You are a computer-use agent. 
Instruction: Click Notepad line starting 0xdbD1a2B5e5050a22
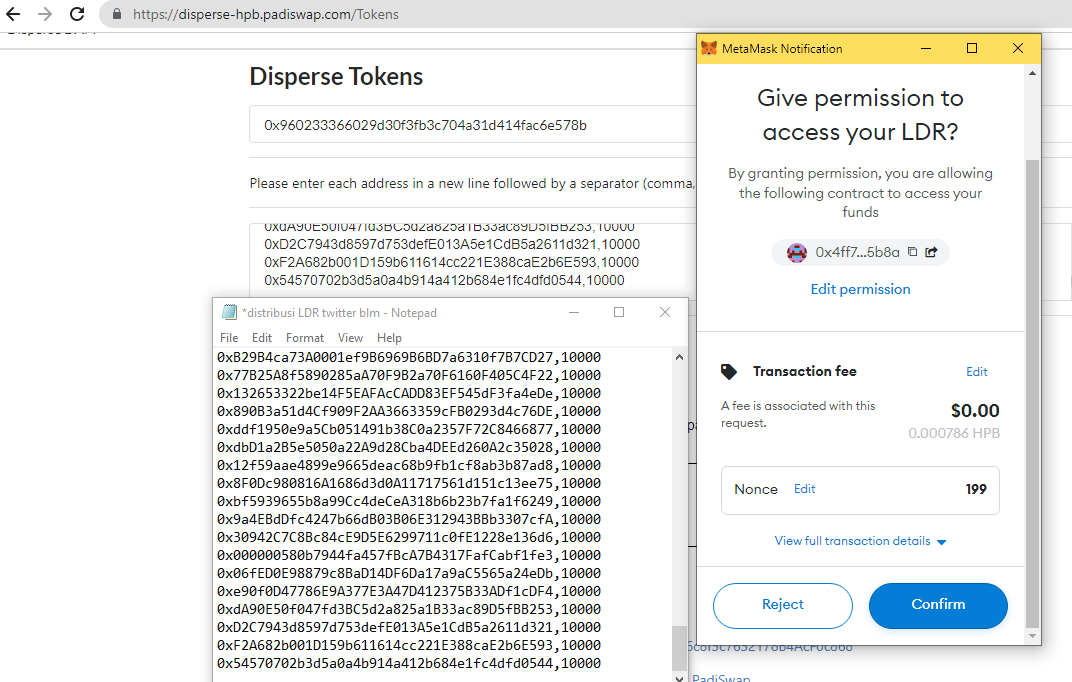409,448
